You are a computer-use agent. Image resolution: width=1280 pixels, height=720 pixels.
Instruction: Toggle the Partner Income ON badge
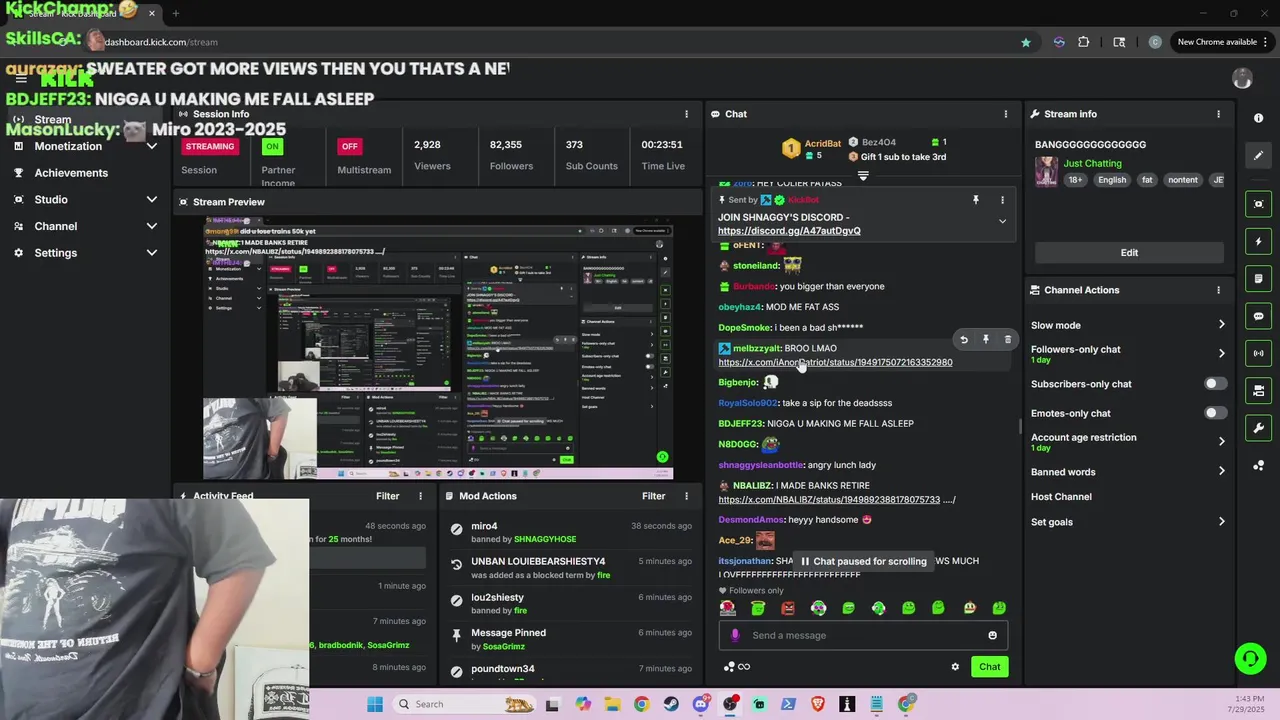(272, 146)
